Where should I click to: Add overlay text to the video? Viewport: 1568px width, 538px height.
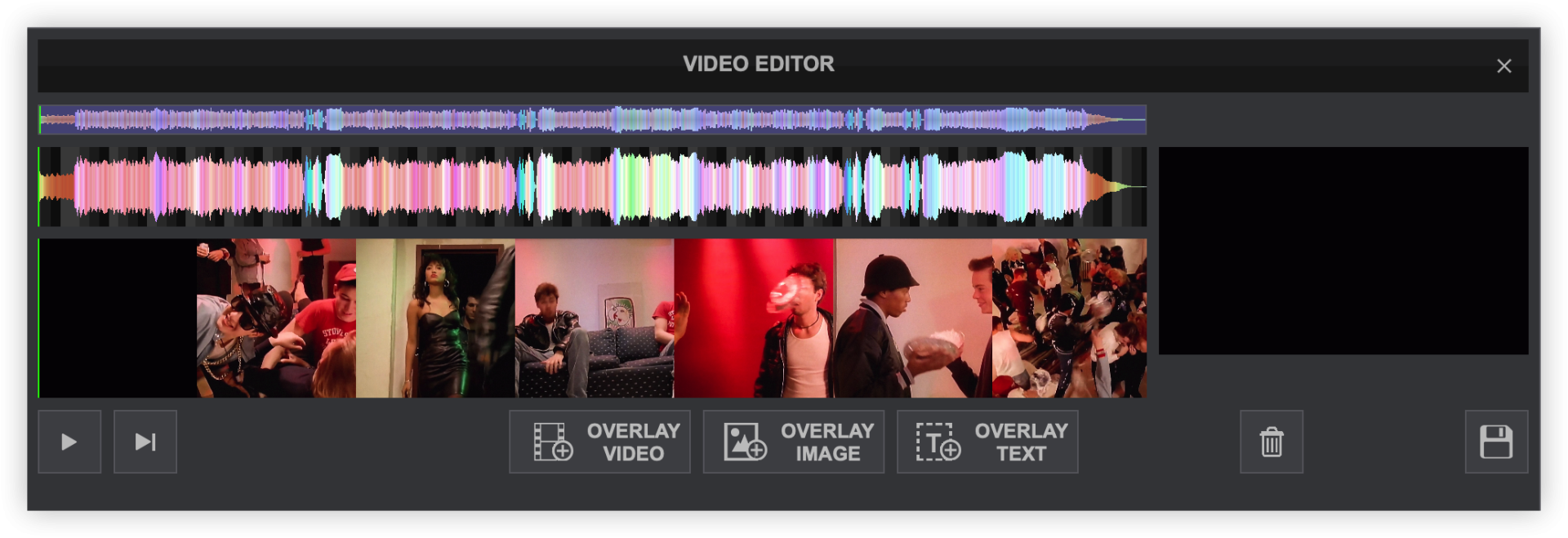987,442
